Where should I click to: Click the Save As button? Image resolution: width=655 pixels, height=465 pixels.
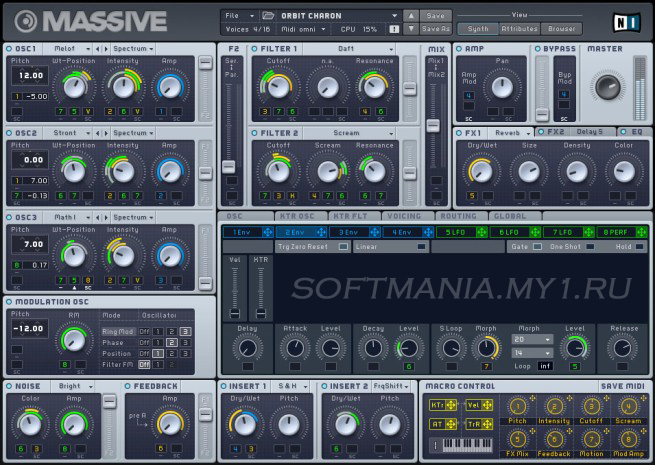coord(436,29)
